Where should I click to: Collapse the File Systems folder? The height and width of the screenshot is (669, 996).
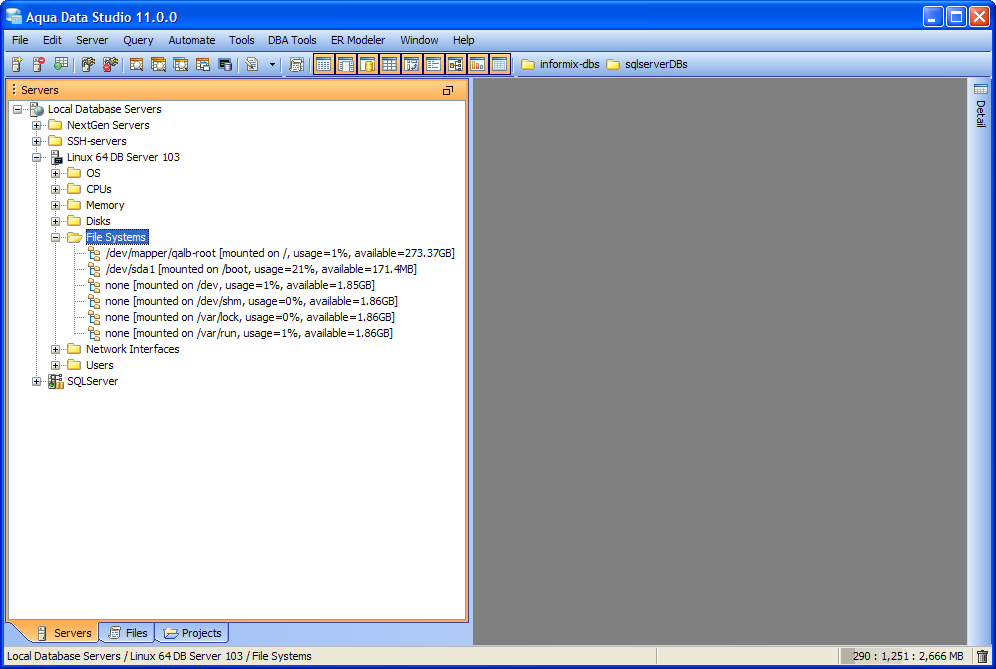pyautogui.click(x=55, y=237)
